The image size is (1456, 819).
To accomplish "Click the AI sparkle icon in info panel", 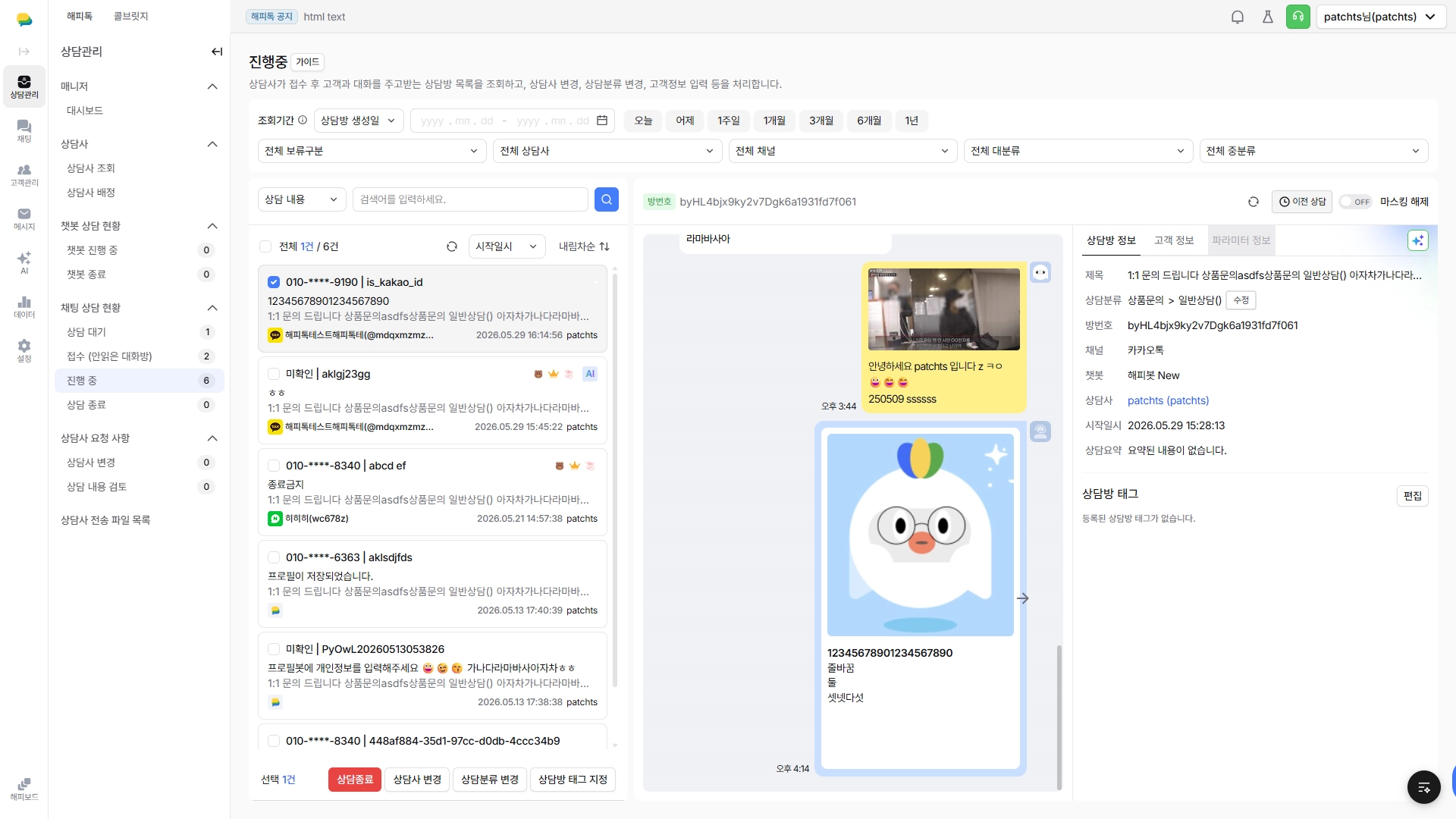I will coord(1417,240).
